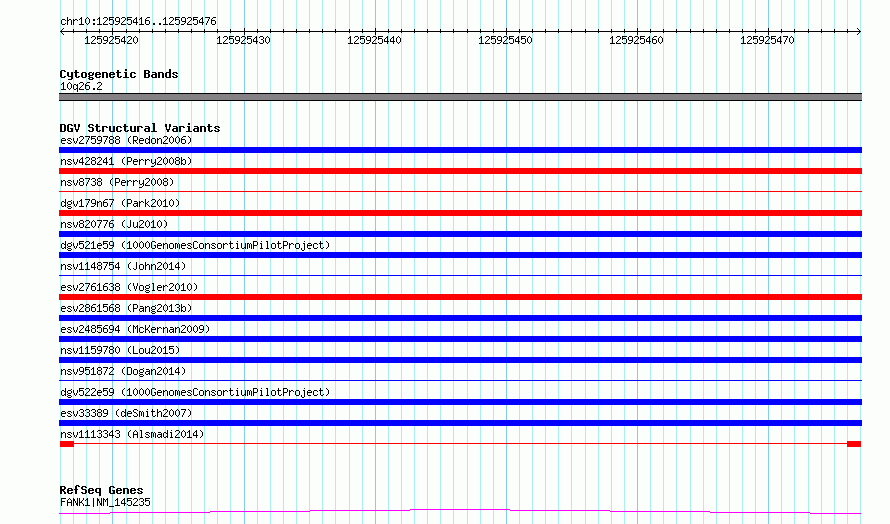Click ruler position 125925420
This screenshot has height=524, width=890.
coord(111,40)
